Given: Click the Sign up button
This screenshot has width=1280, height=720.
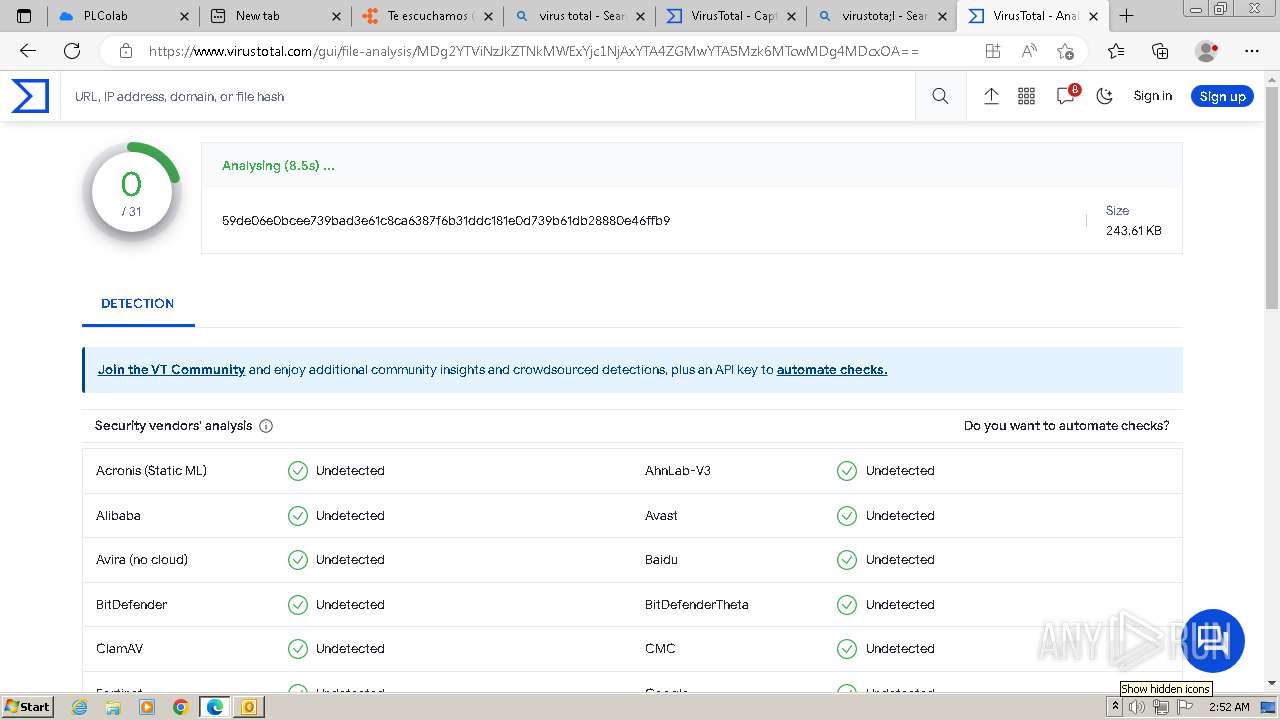Looking at the screenshot, I should 1222,96.
